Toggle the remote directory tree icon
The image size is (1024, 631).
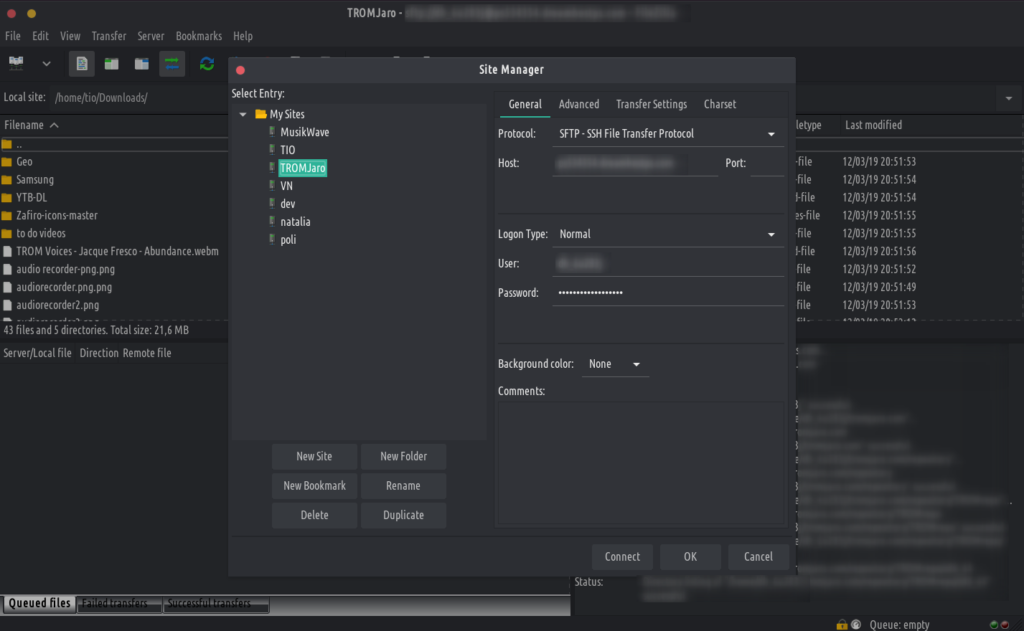click(x=142, y=64)
